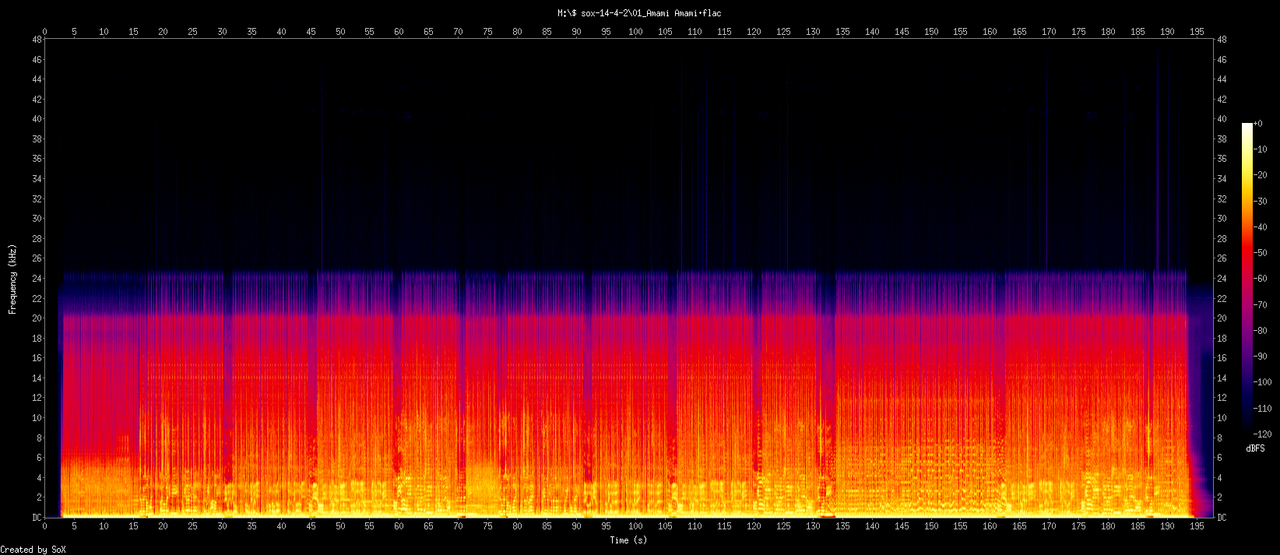This screenshot has width=1280, height=555.
Task: Select the '-60' value on dBFS legend
Action: (1261, 280)
